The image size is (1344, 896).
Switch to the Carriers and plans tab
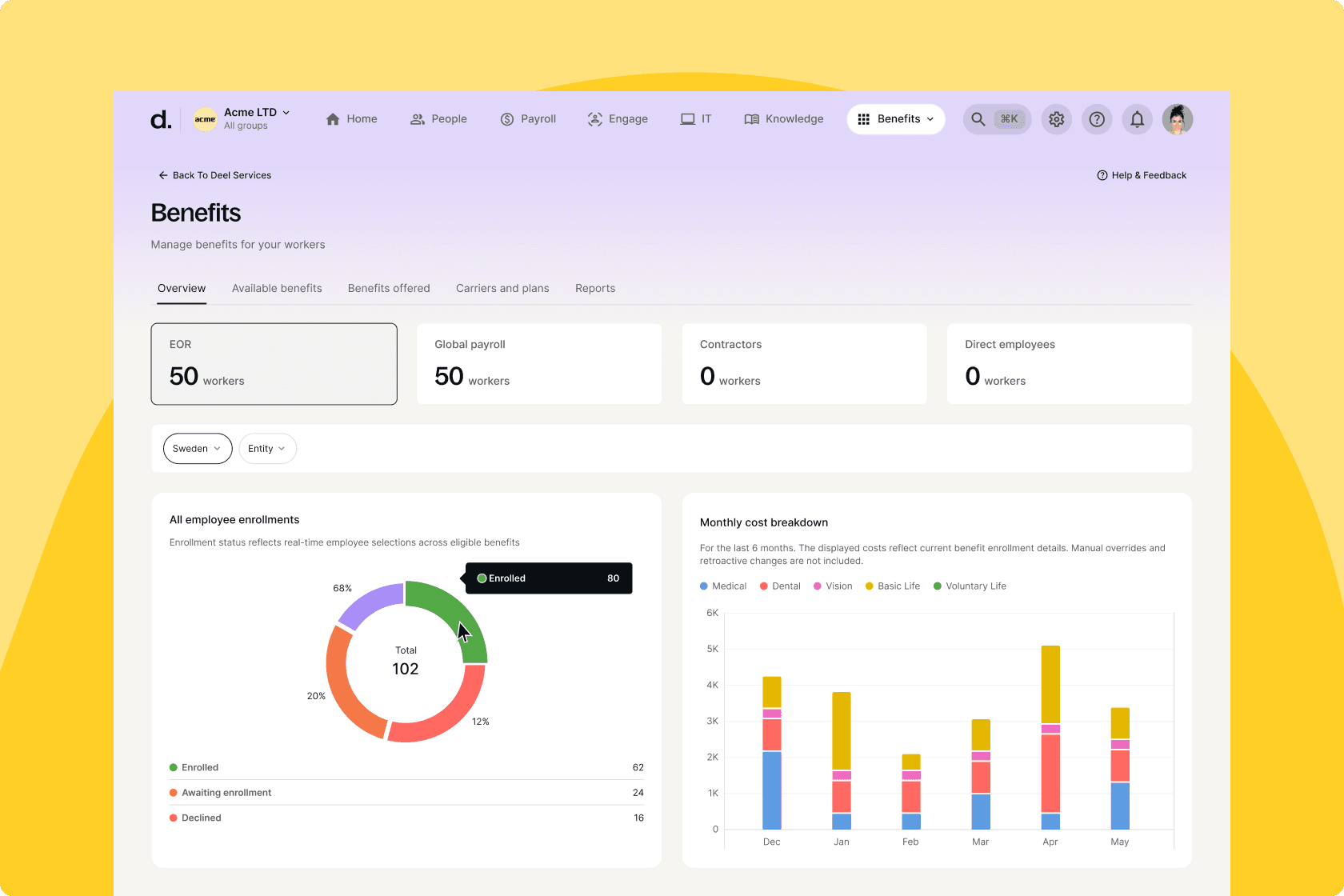click(x=502, y=288)
